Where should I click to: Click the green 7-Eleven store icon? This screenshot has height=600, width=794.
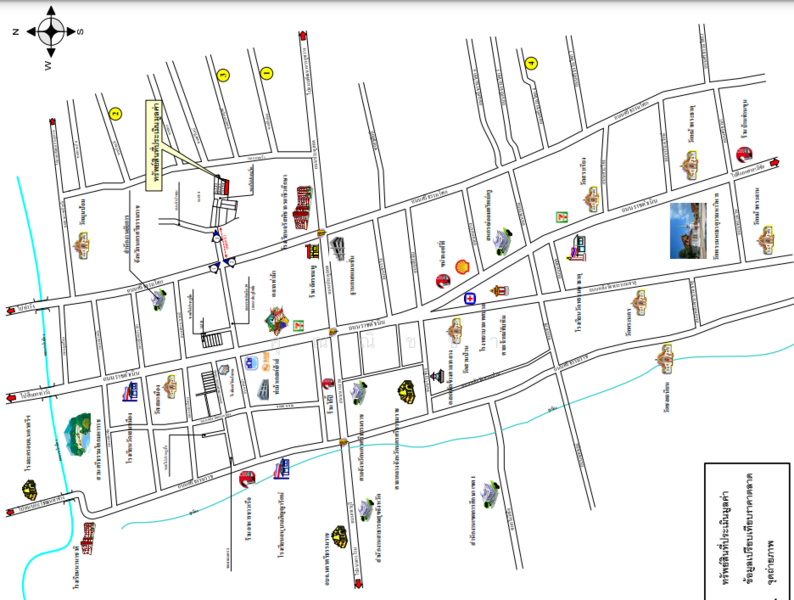(562, 214)
